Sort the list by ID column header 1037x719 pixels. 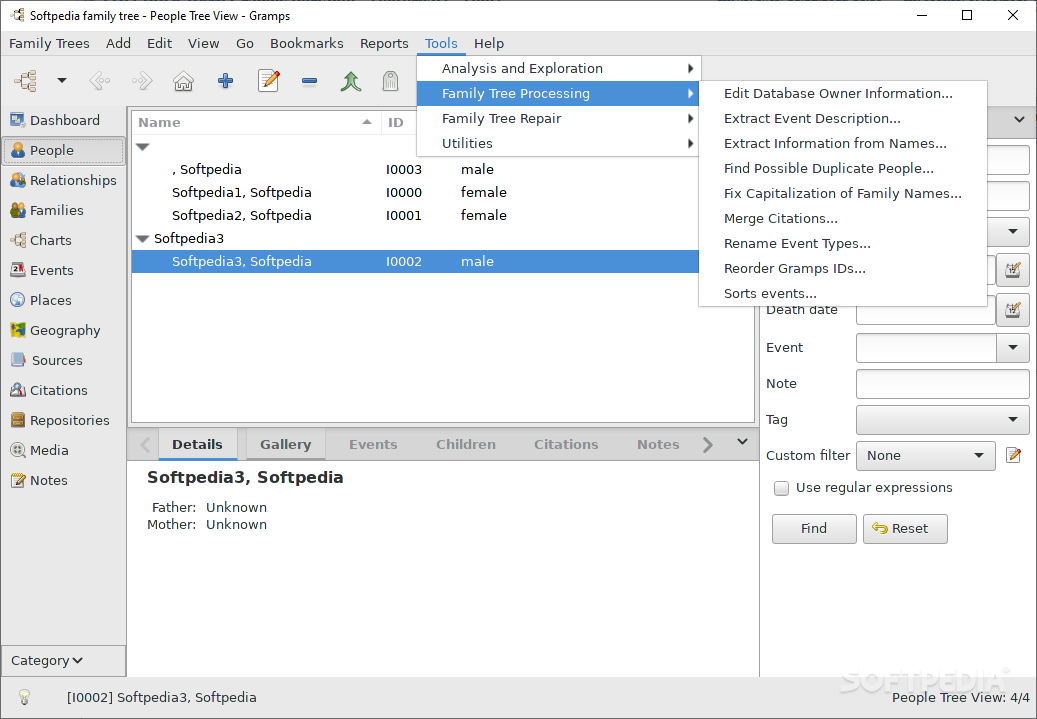click(399, 122)
